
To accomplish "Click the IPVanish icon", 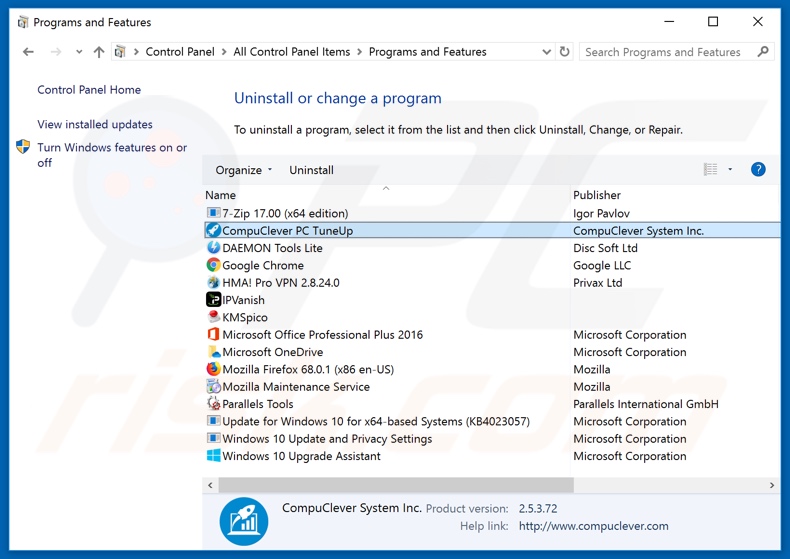I will point(214,299).
